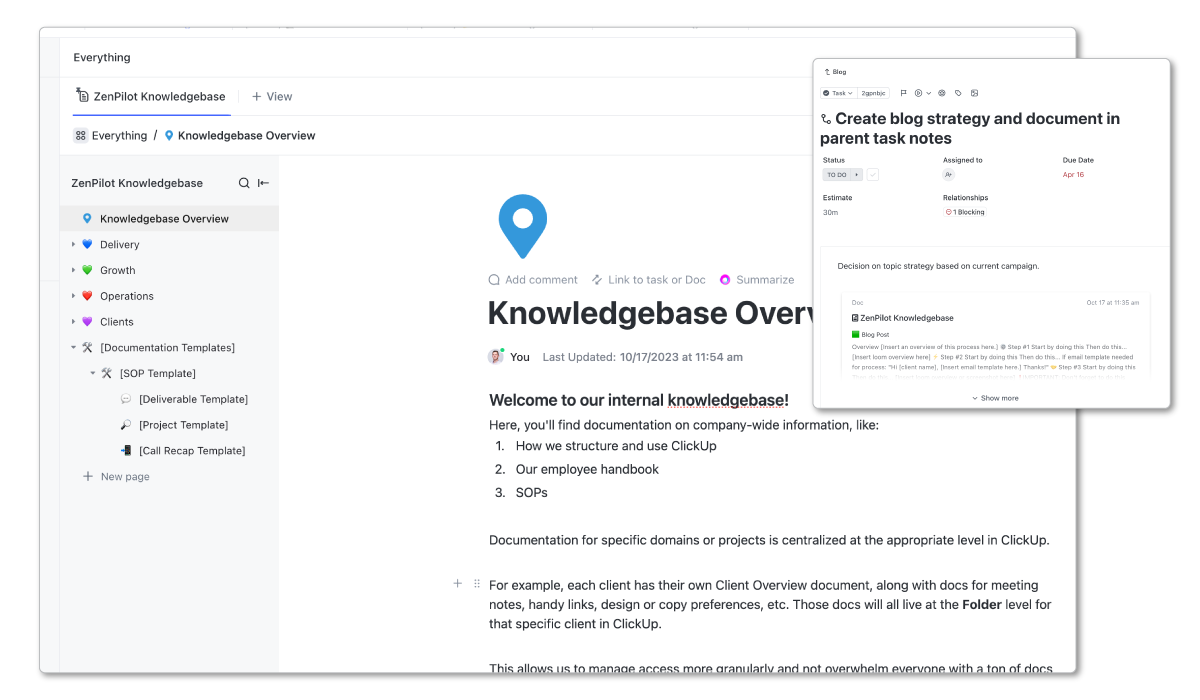1200x700 pixels.
Task: Click the automations gear icon on the task
Action: pos(941,93)
